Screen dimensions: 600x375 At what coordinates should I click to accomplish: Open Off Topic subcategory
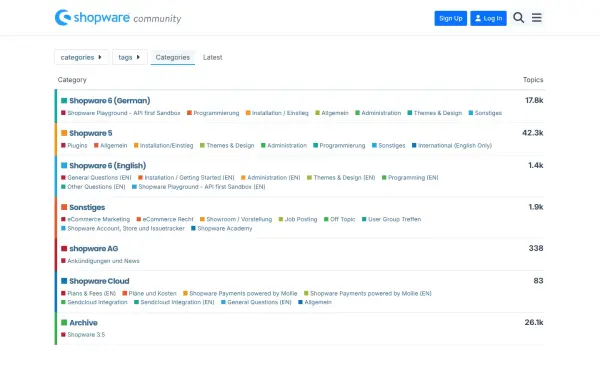(342, 220)
